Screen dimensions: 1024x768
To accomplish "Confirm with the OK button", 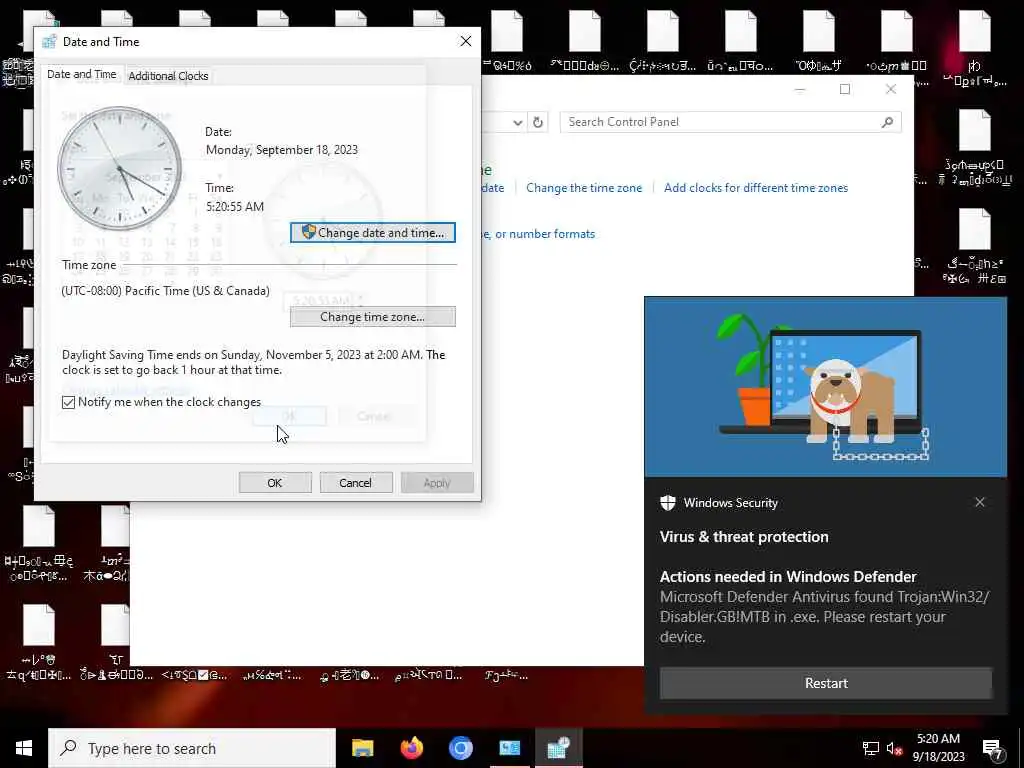I will [275, 483].
